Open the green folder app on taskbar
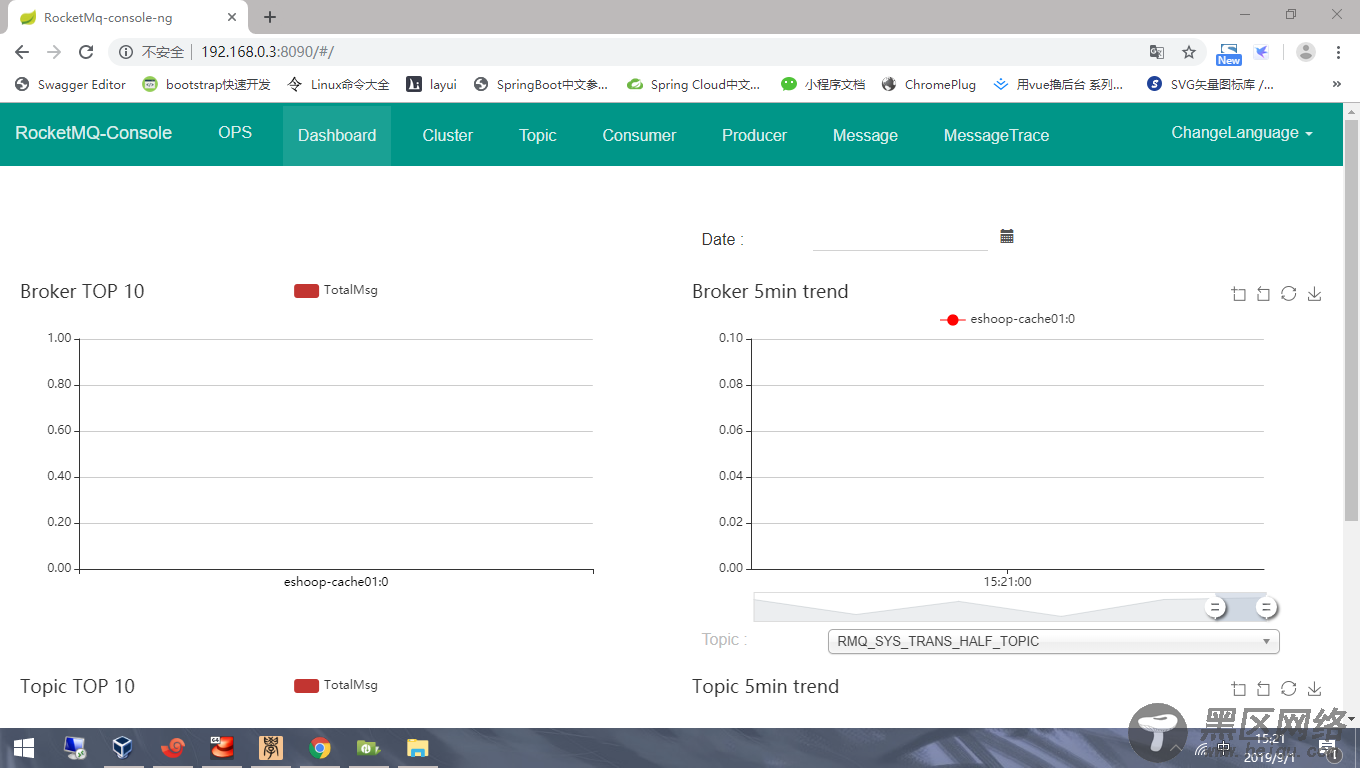The width and height of the screenshot is (1360, 768). [x=369, y=748]
